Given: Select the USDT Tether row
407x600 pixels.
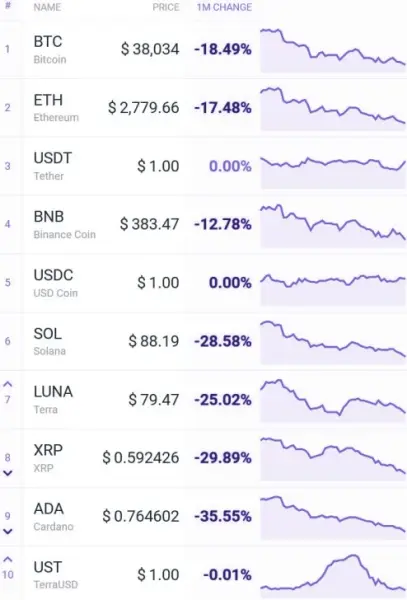Looking at the screenshot, I should coord(204,166).
